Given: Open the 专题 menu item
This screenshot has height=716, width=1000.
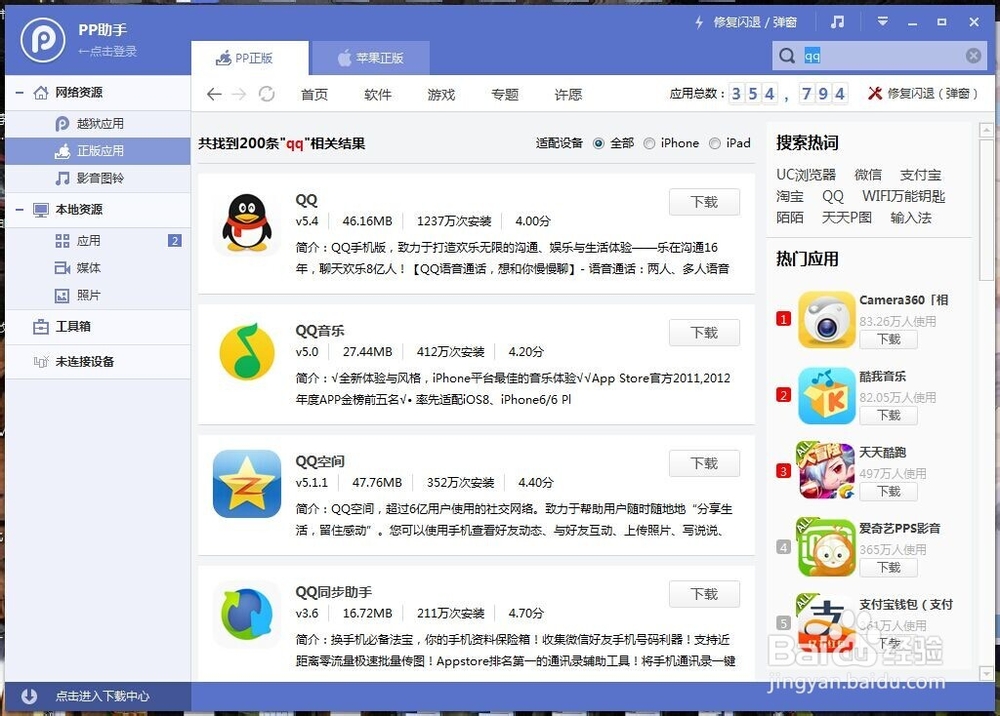Looking at the screenshot, I should coord(505,95).
